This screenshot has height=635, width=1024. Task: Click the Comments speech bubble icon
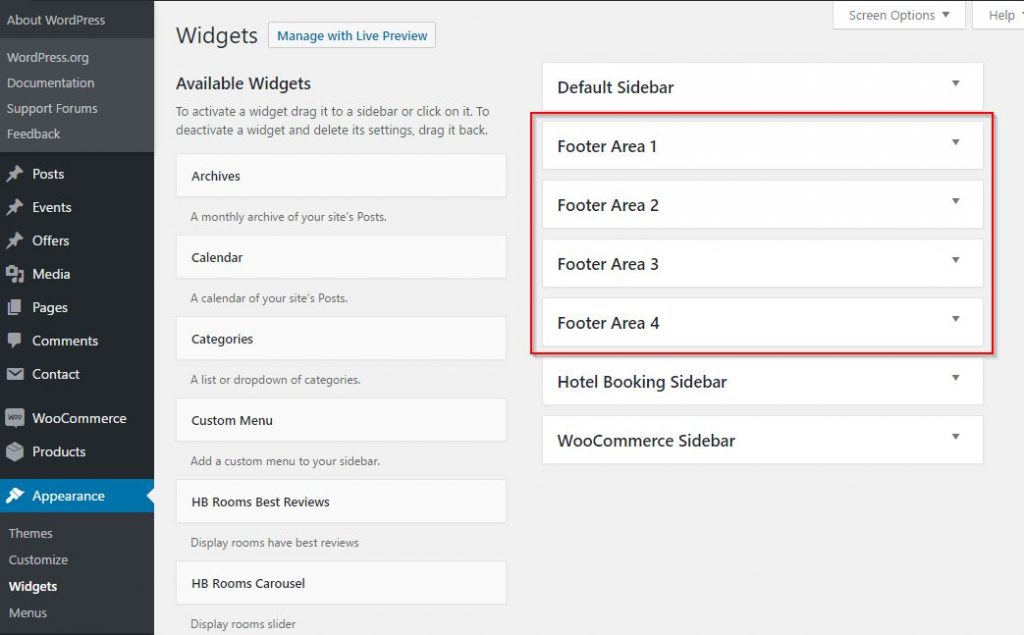tap(15, 341)
